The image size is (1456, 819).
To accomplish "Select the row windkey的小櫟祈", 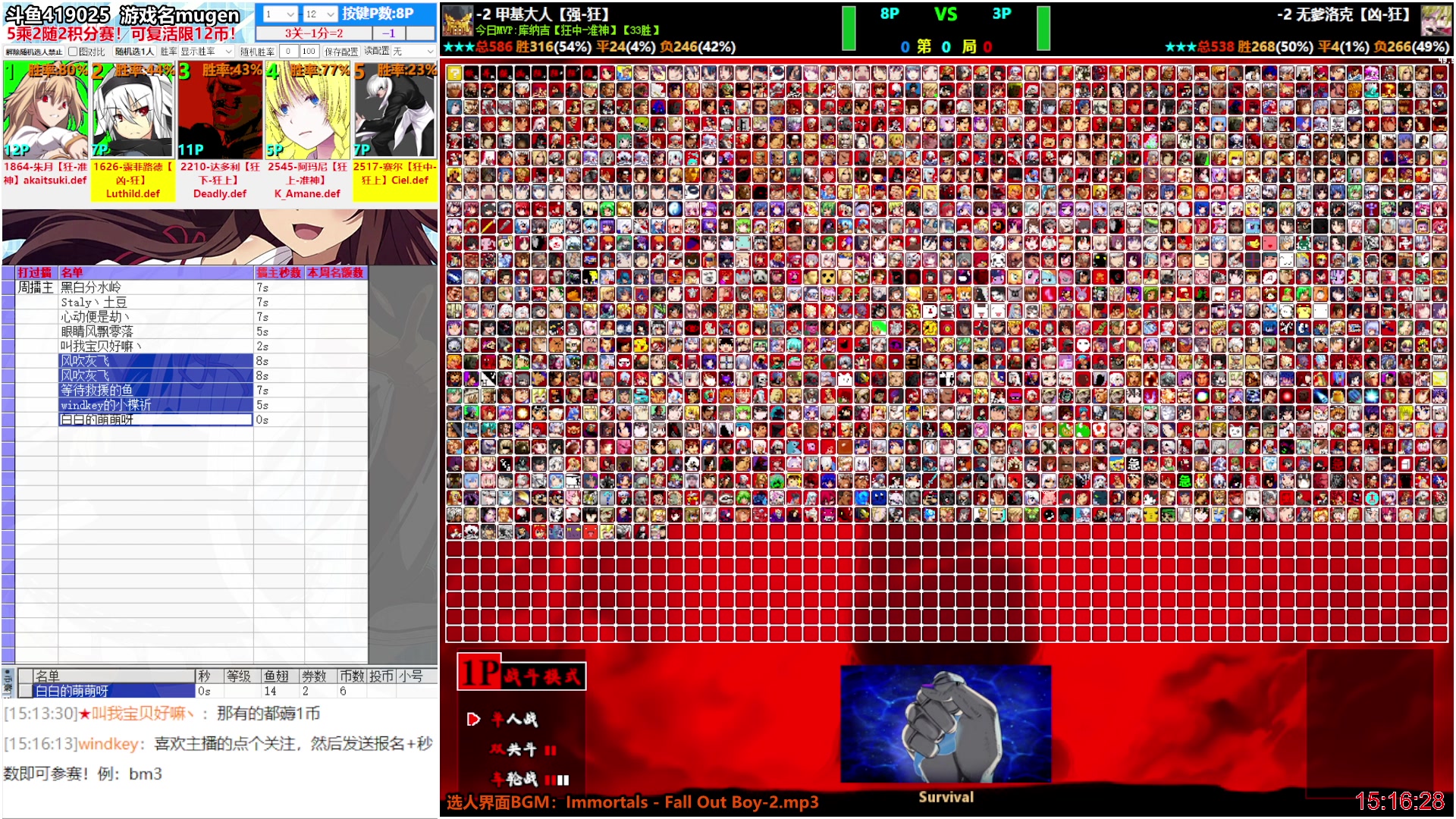I will (156, 405).
